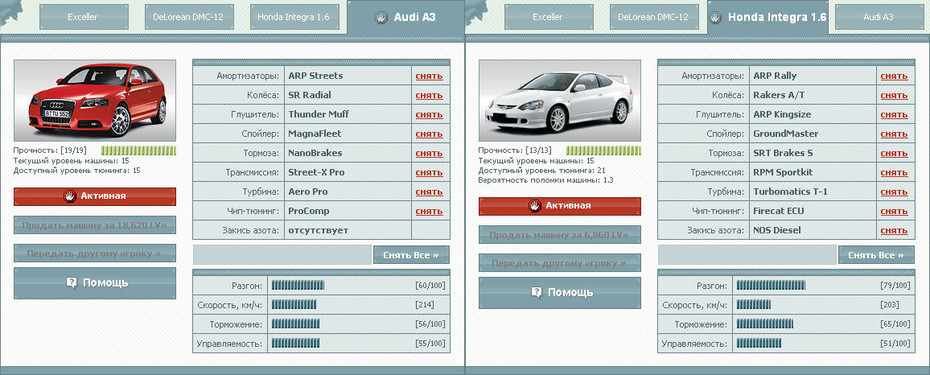Click Honda Integra Торможение value [65/100]
Image resolution: width=930 pixels, height=375 pixels.
coord(896,324)
